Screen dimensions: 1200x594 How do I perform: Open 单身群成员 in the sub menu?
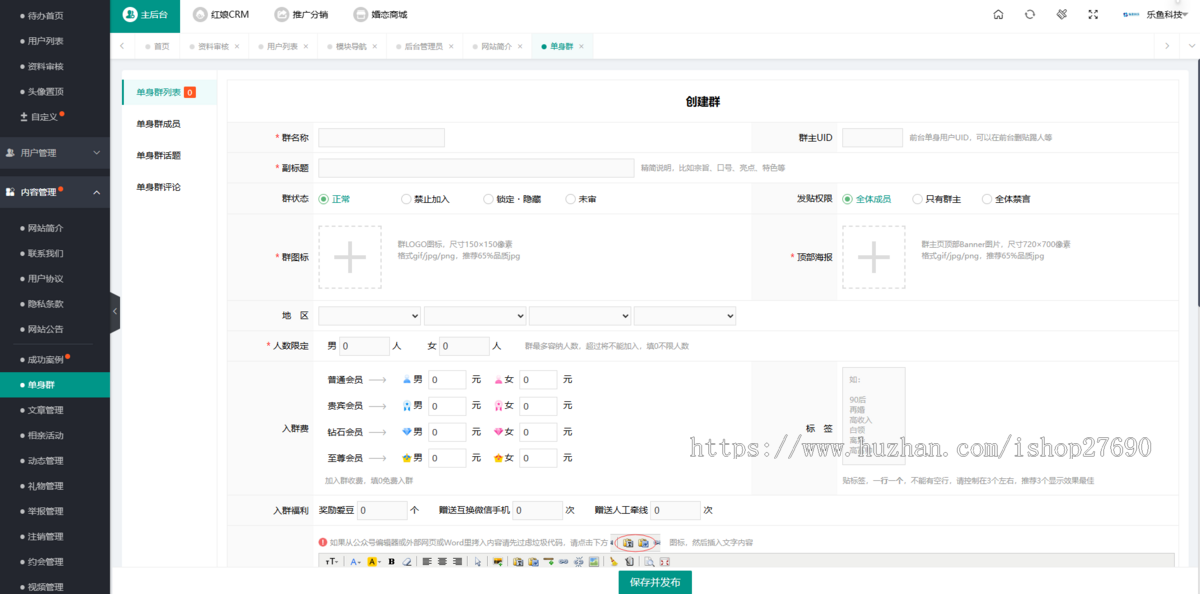159,124
